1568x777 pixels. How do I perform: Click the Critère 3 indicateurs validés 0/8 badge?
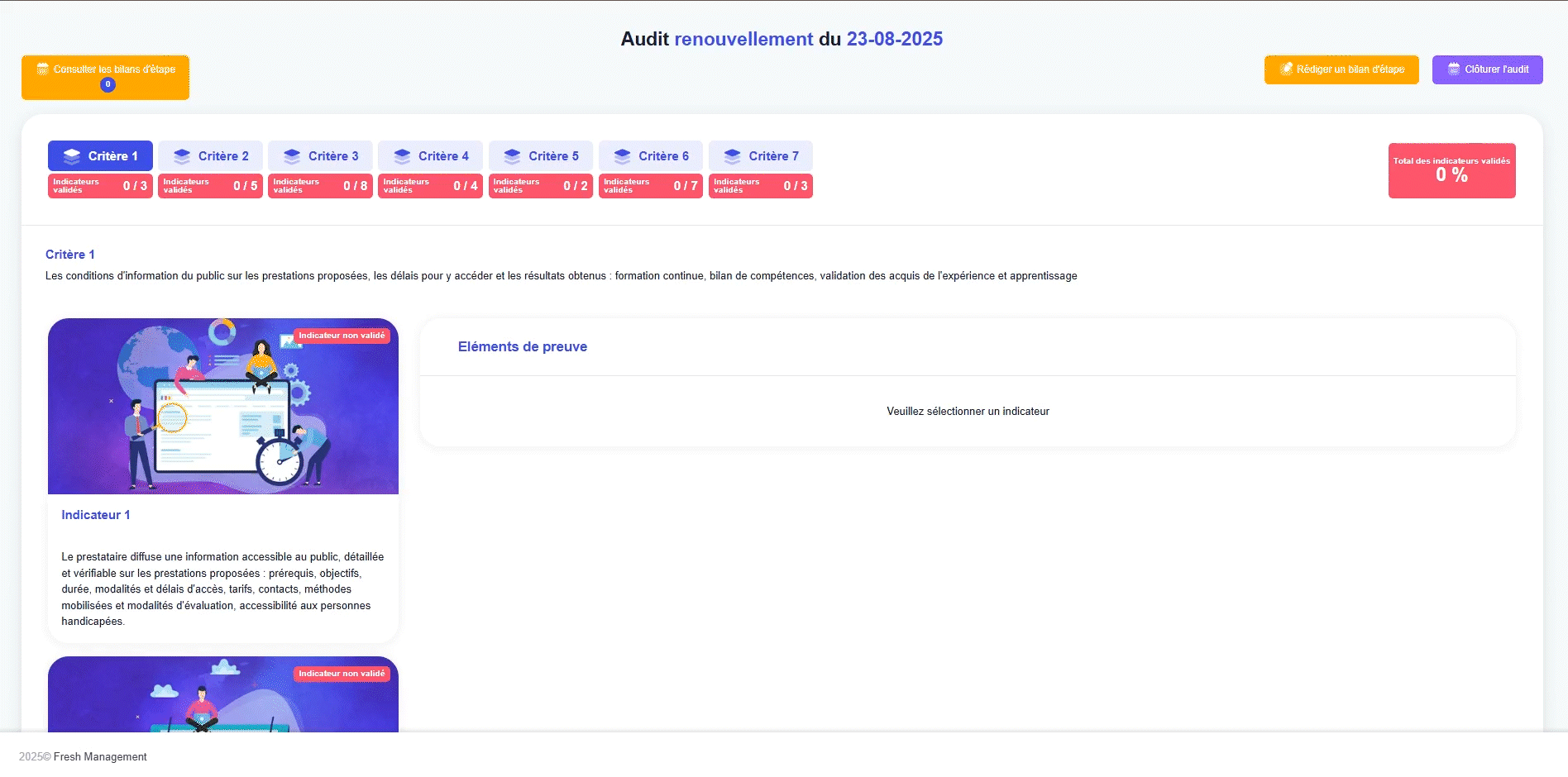pyautogui.click(x=320, y=186)
